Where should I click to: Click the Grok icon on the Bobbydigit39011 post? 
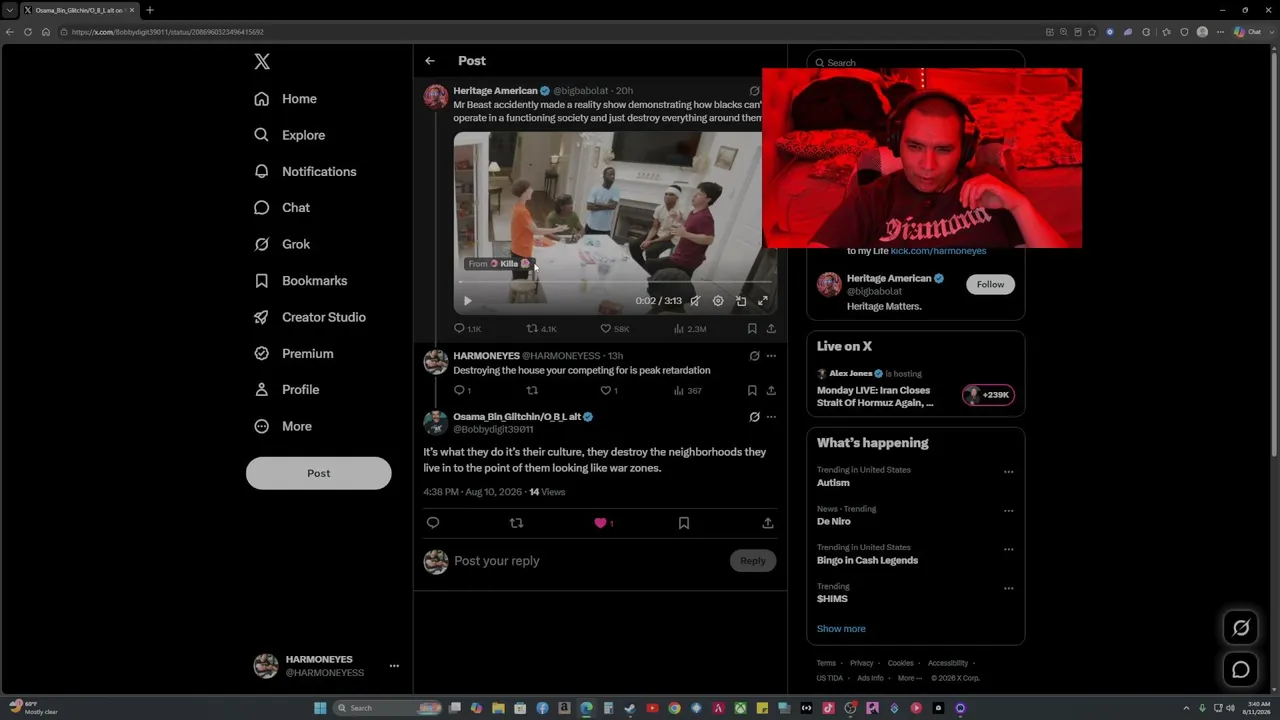(x=754, y=417)
